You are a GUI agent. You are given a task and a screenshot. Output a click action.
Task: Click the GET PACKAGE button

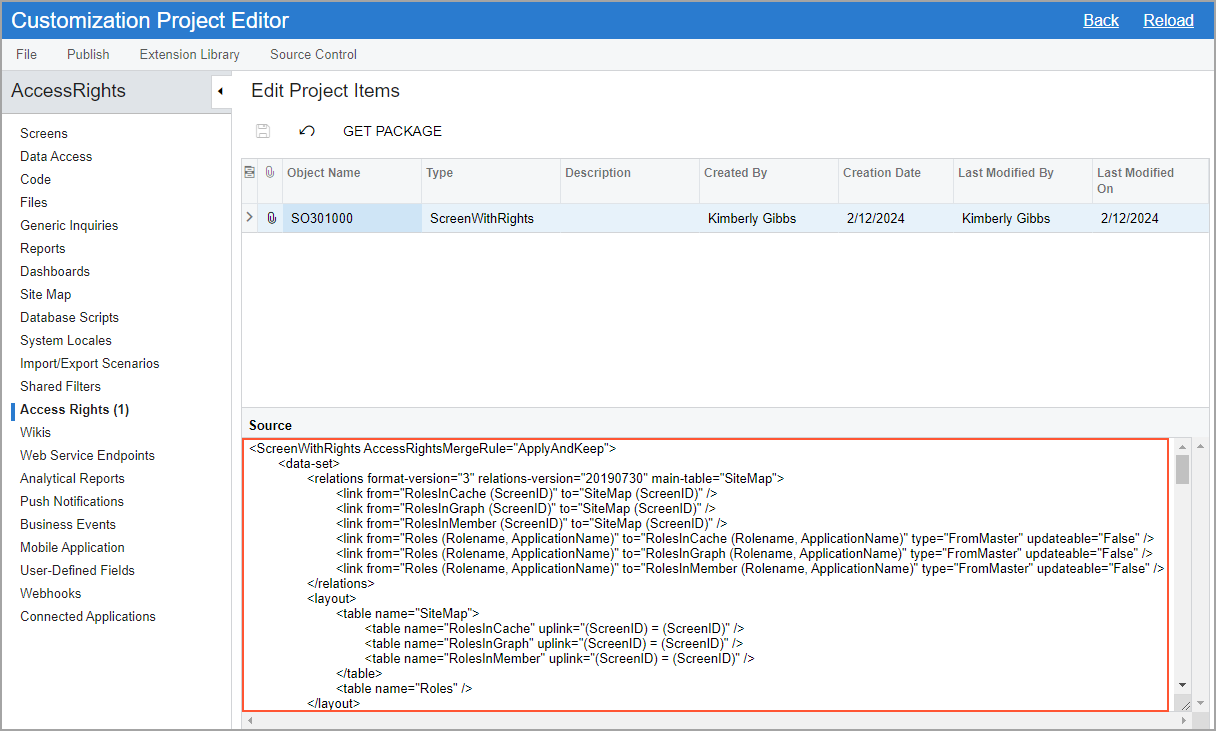[x=392, y=131]
